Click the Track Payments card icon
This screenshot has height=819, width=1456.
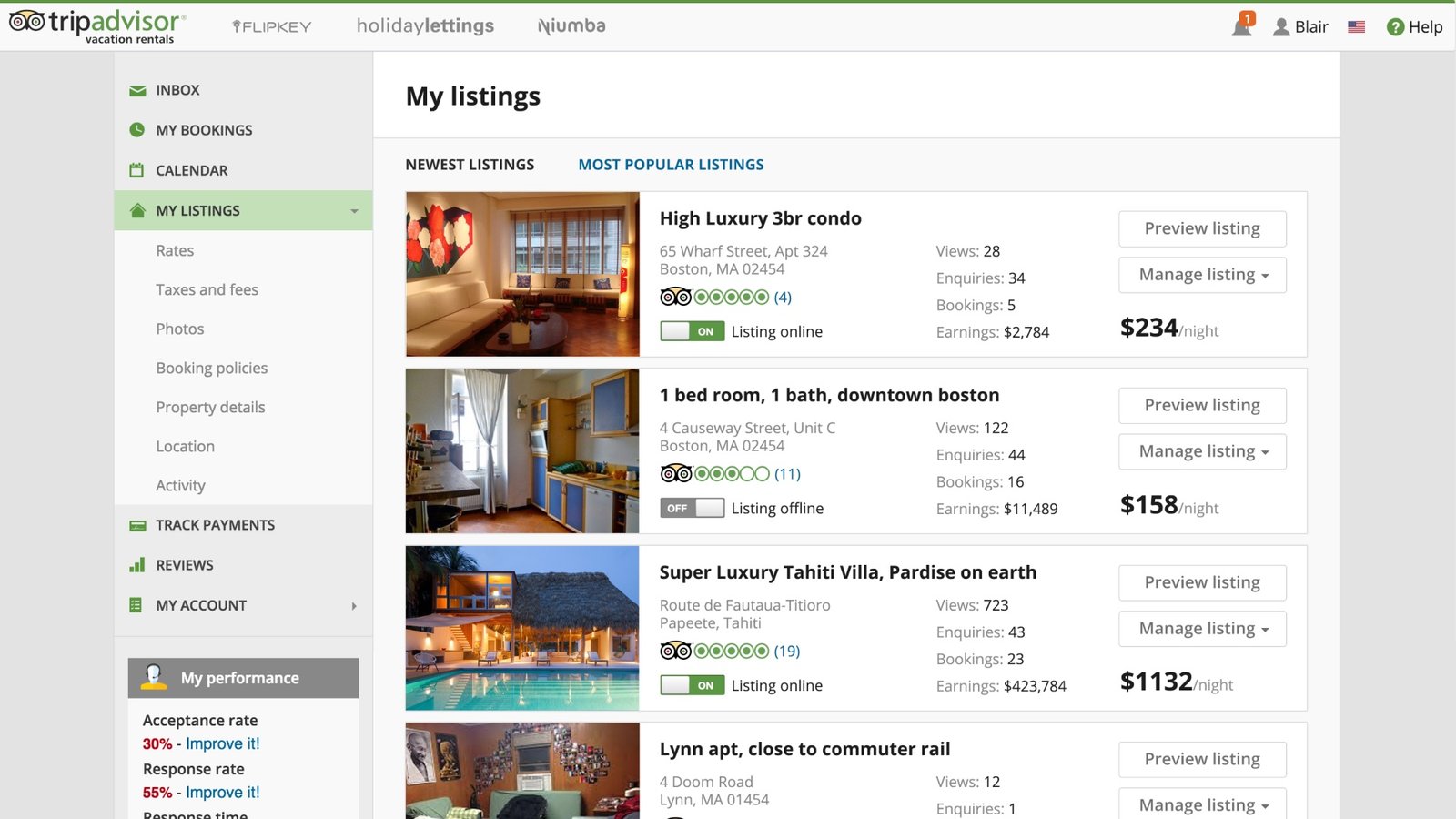pos(137,525)
